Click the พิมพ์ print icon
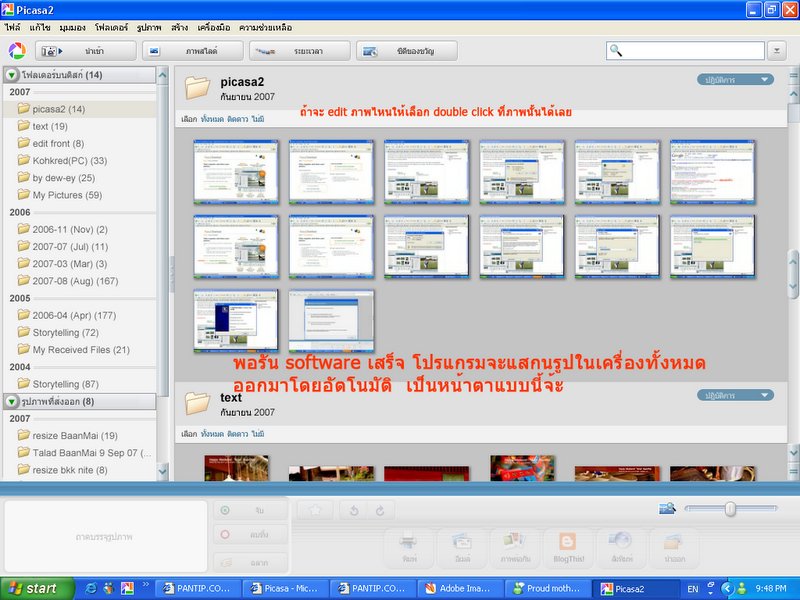 pos(409,547)
